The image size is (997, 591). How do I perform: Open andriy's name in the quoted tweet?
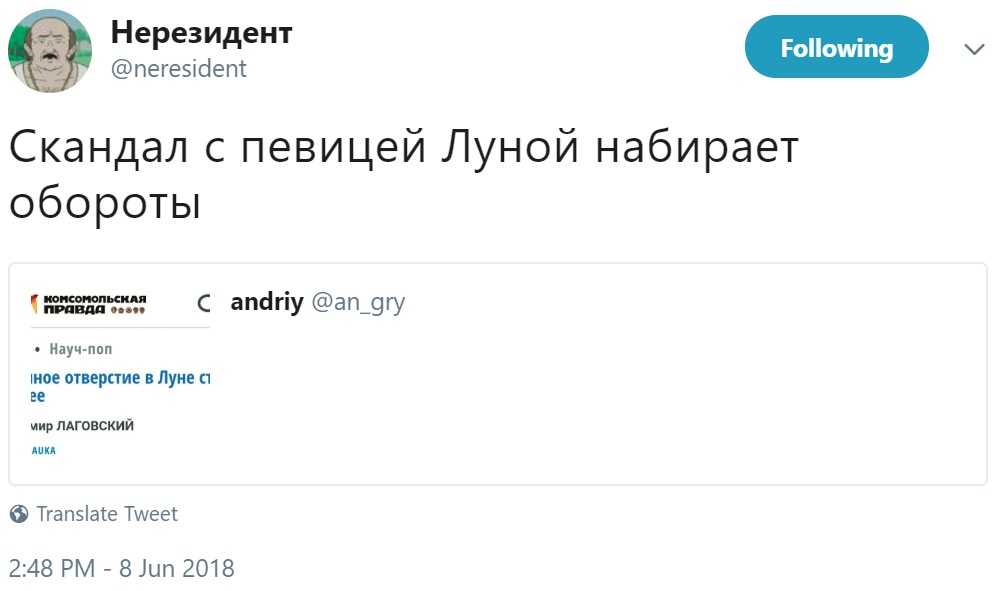coord(266,303)
